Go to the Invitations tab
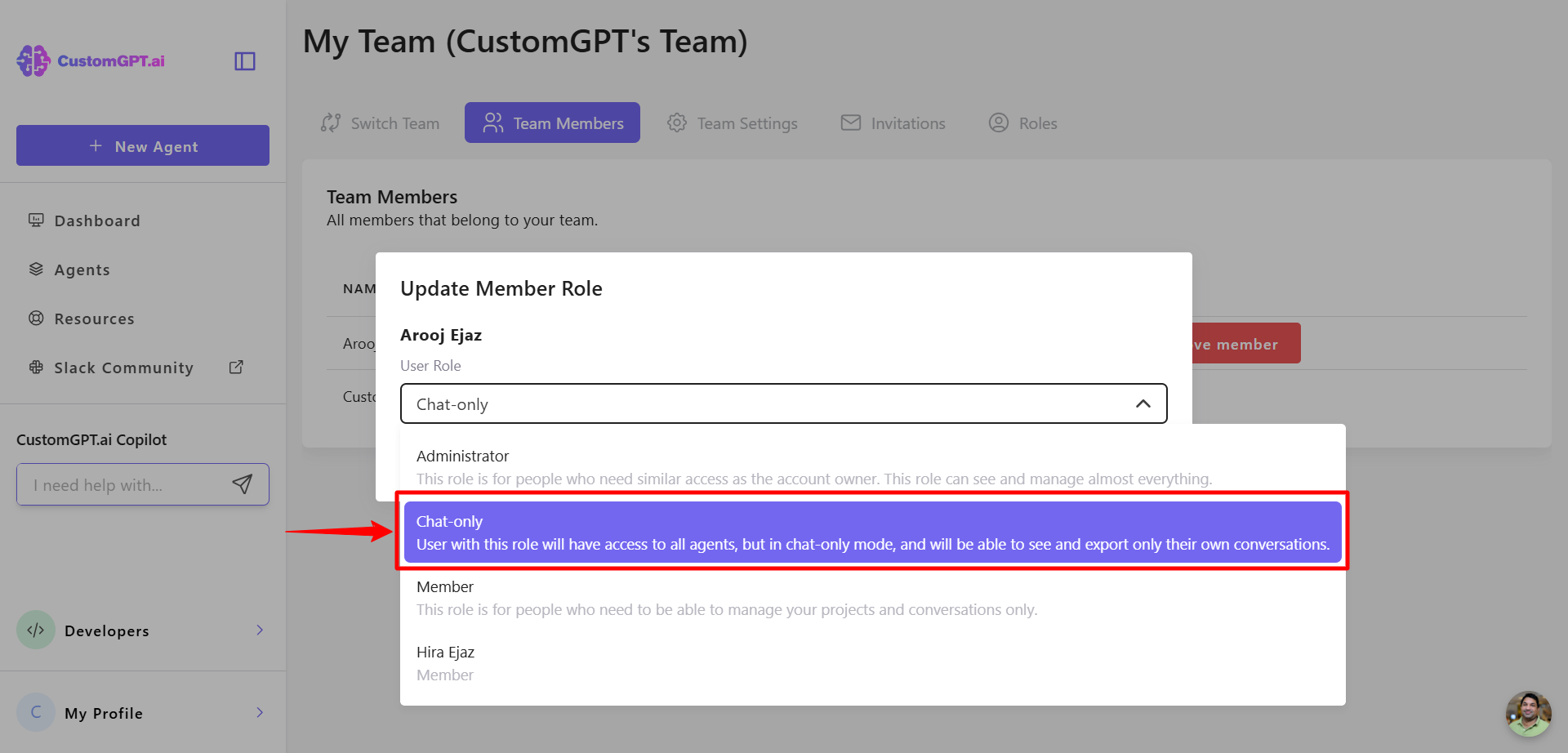 tap(893, 123)
